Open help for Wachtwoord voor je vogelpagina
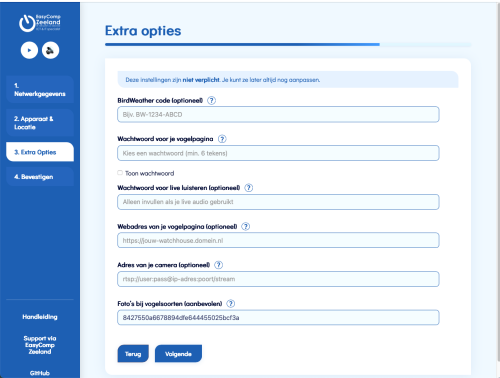Screen dimensions: 500x378 (222, 139)
